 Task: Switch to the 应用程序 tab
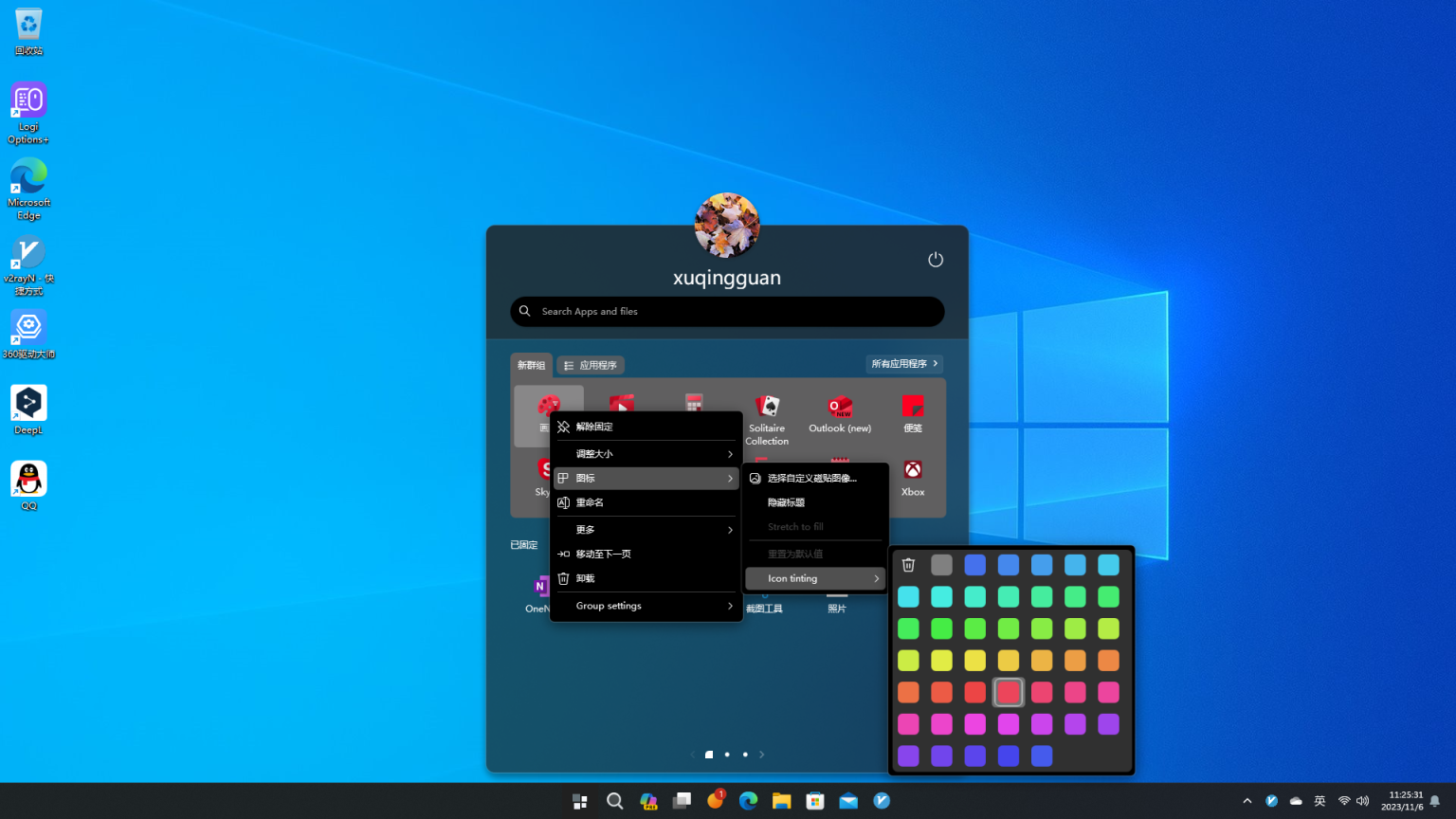tap(591, 365)
